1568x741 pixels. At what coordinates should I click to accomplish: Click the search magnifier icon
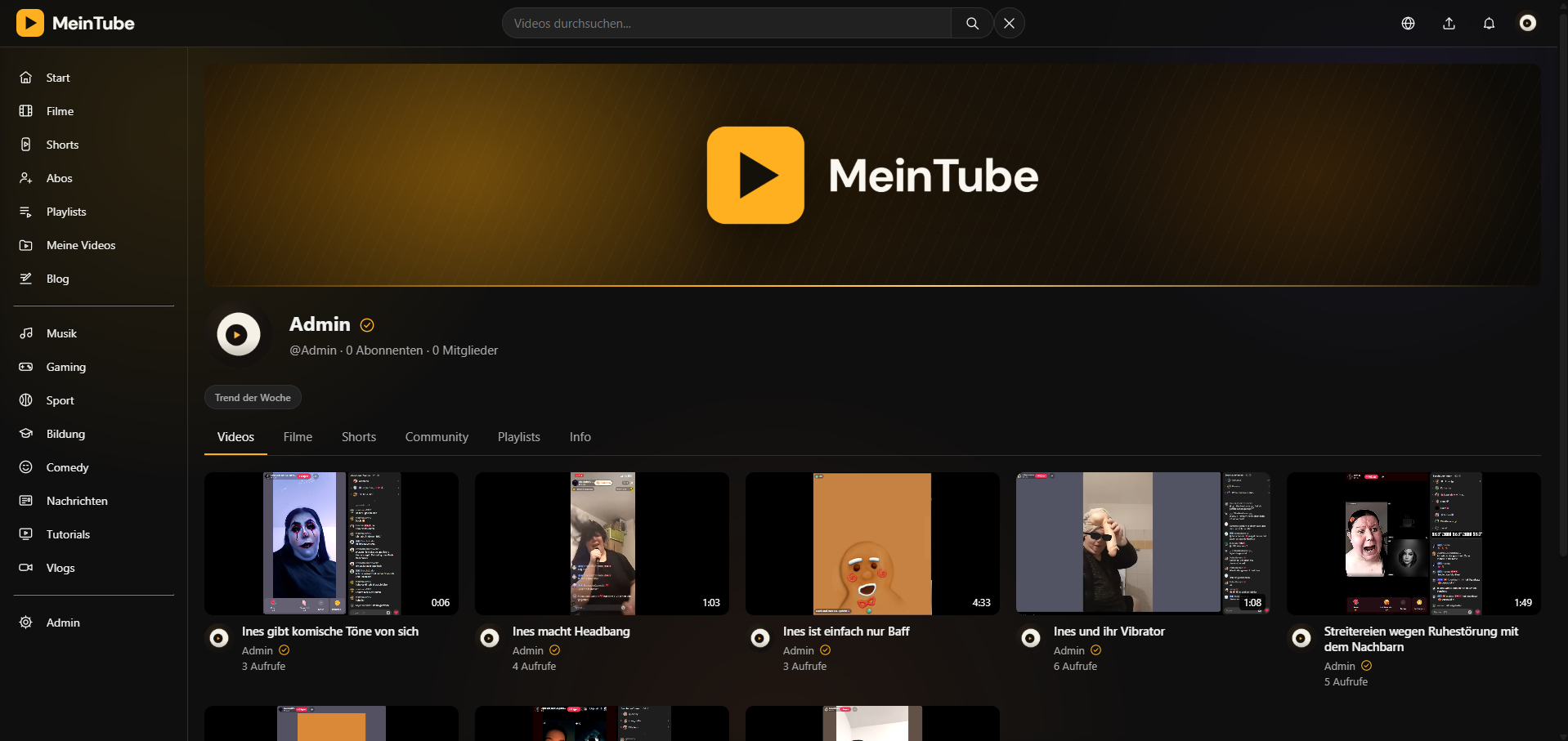972,24
